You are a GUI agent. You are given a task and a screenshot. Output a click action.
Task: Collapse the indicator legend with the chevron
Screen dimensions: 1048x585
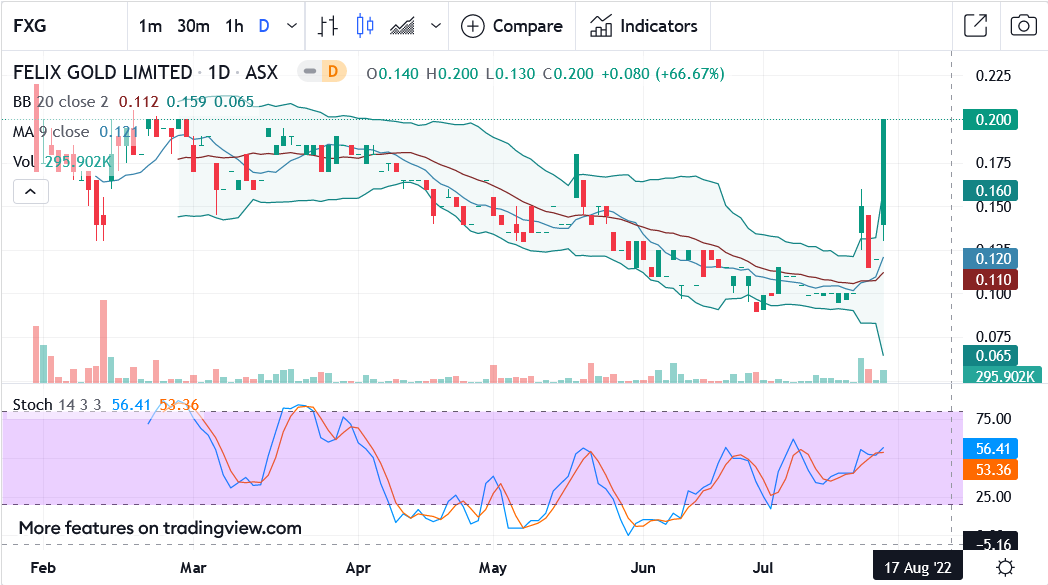coord(31,192)
